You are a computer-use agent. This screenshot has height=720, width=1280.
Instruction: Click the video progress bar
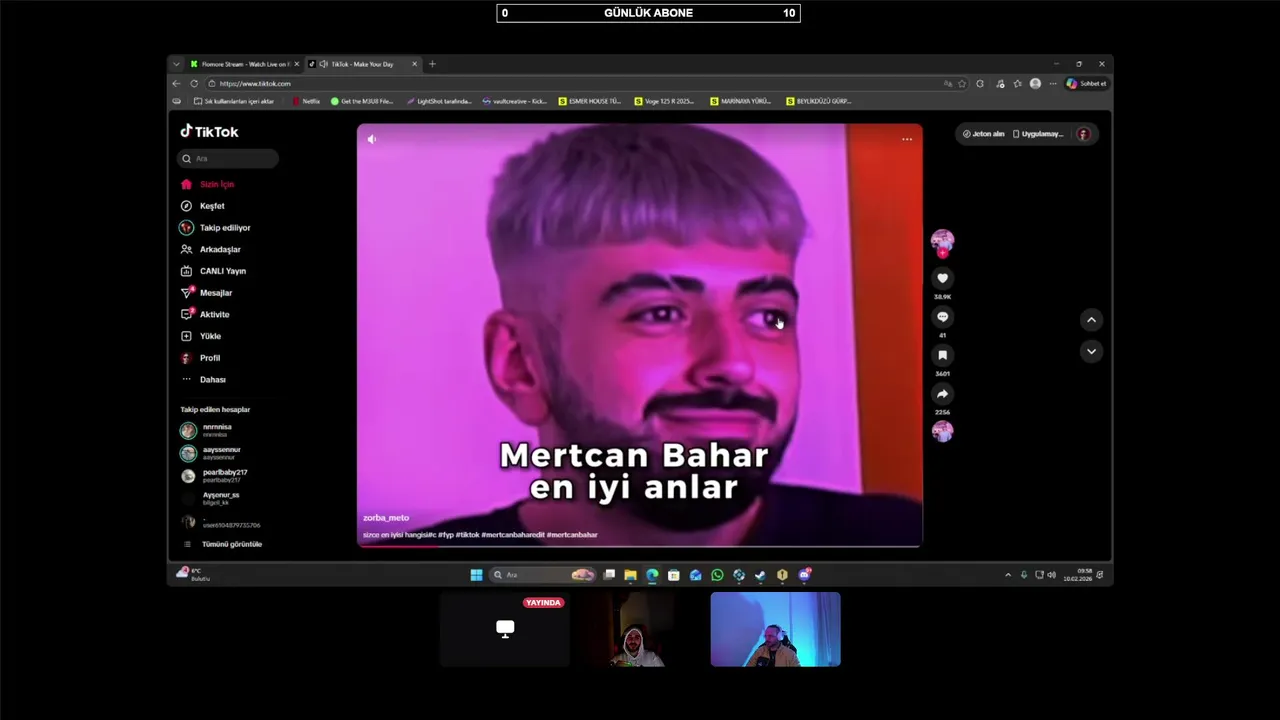point(639,545)
